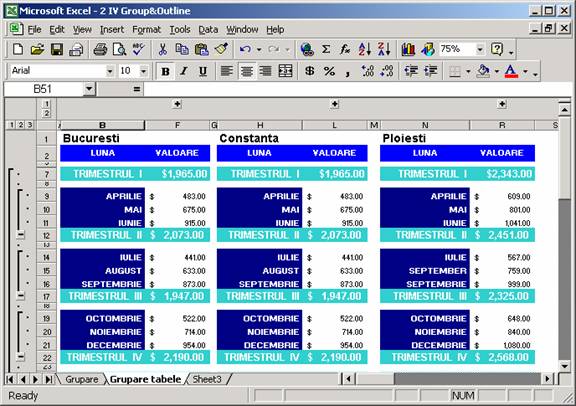
Task: Launch the Chart Wizard icon
Action: point(408,49)
